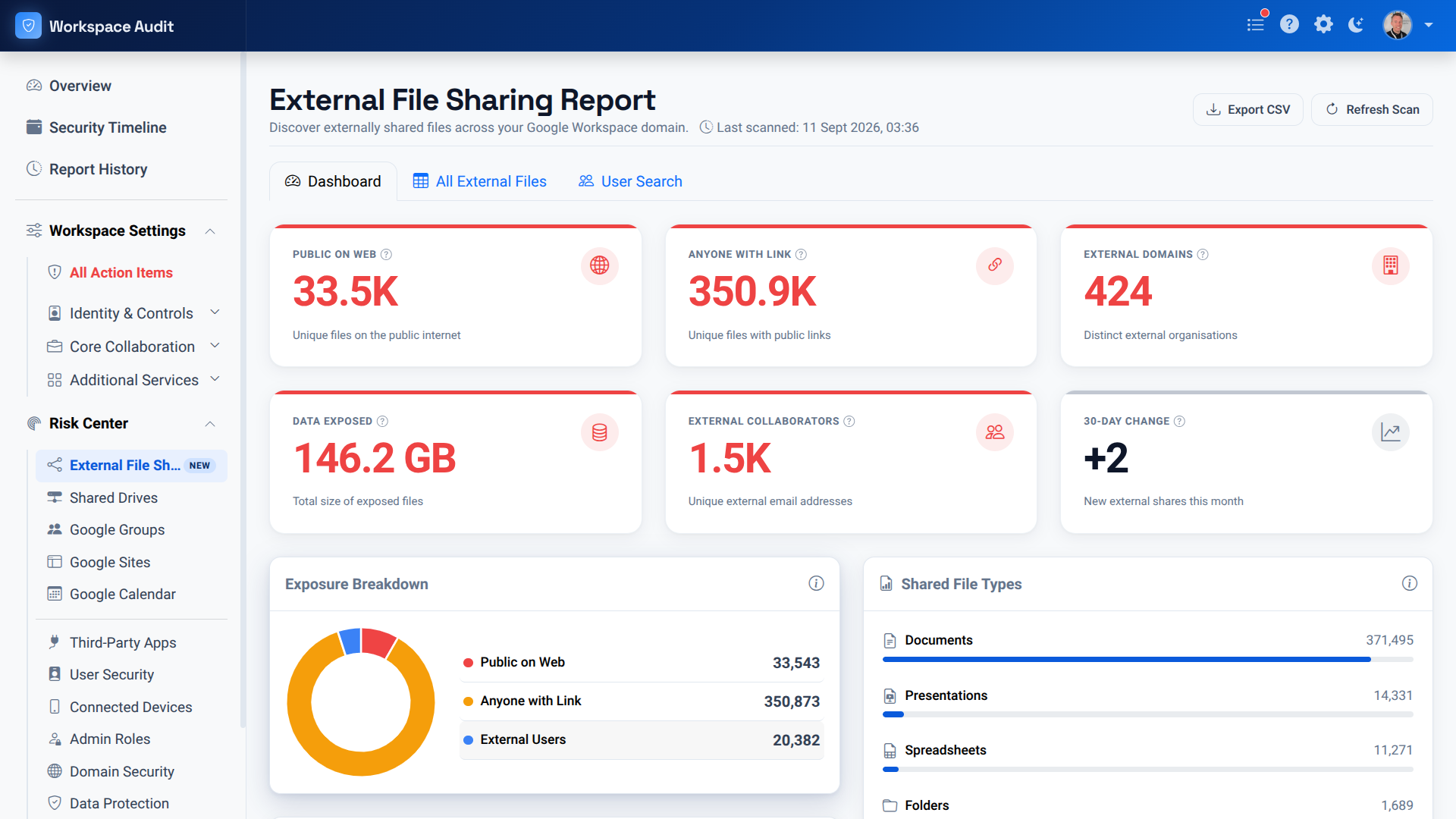The image size is (1456, 819).
Task: Expand the account dropdown caret
Action: click(1429, 25)
